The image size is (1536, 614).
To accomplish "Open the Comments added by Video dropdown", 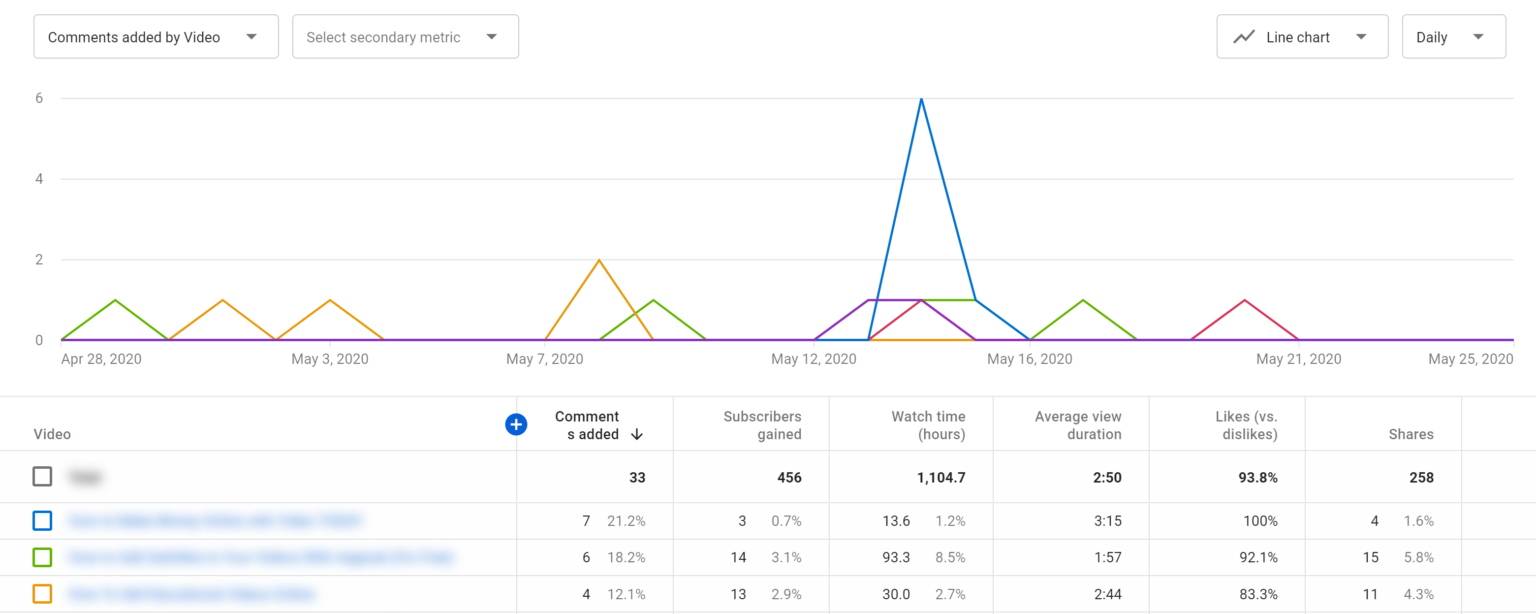I will [x=155, y=36].
